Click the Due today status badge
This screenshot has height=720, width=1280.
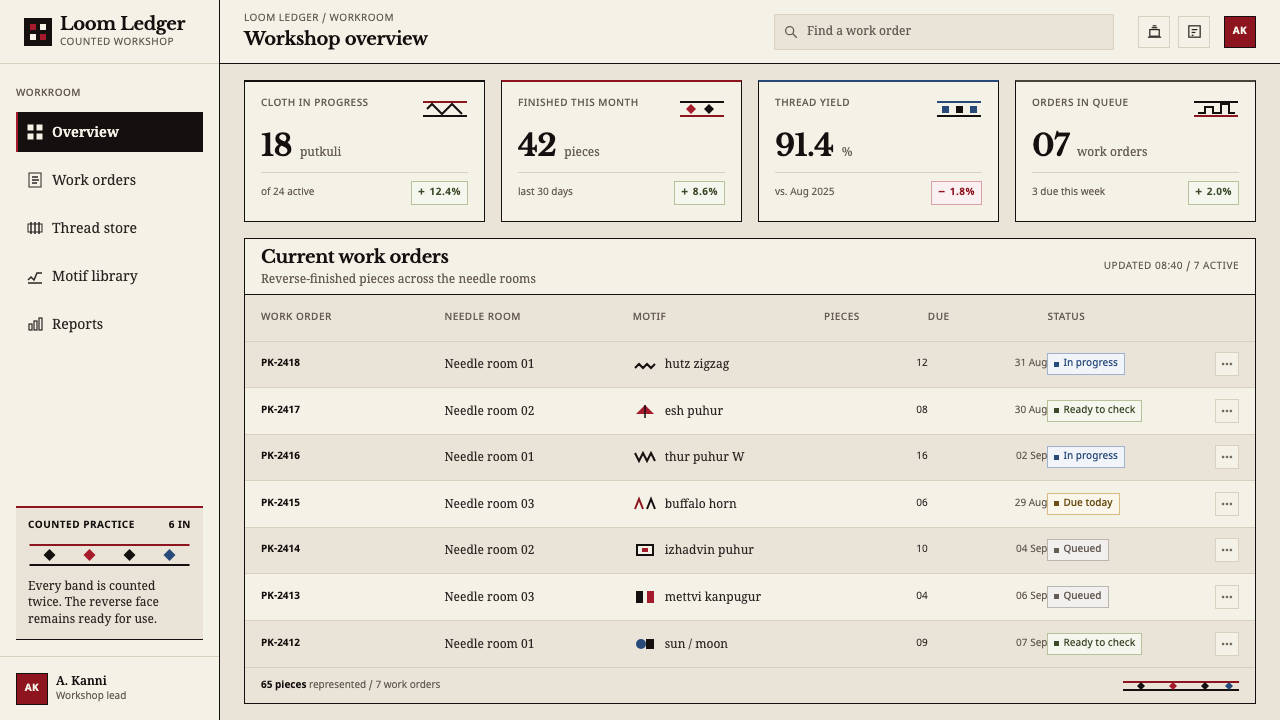pyautogui.click(x=1083, y=504)
